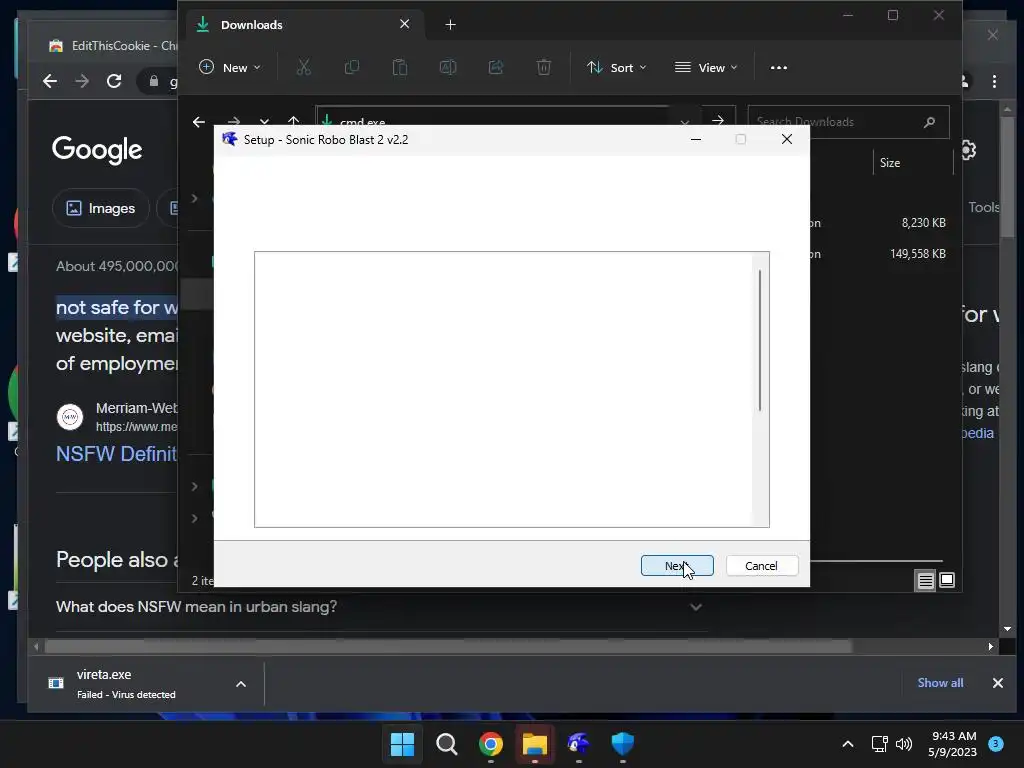Screen dimensions: 1024x768
Task: Open Windows Security shield on taskbar
Action: (622, 744)
